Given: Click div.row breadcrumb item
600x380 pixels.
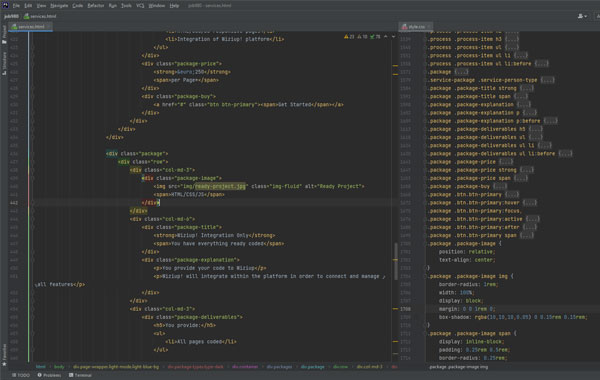Looking at the screenshot, I should (x=341, y=367).
